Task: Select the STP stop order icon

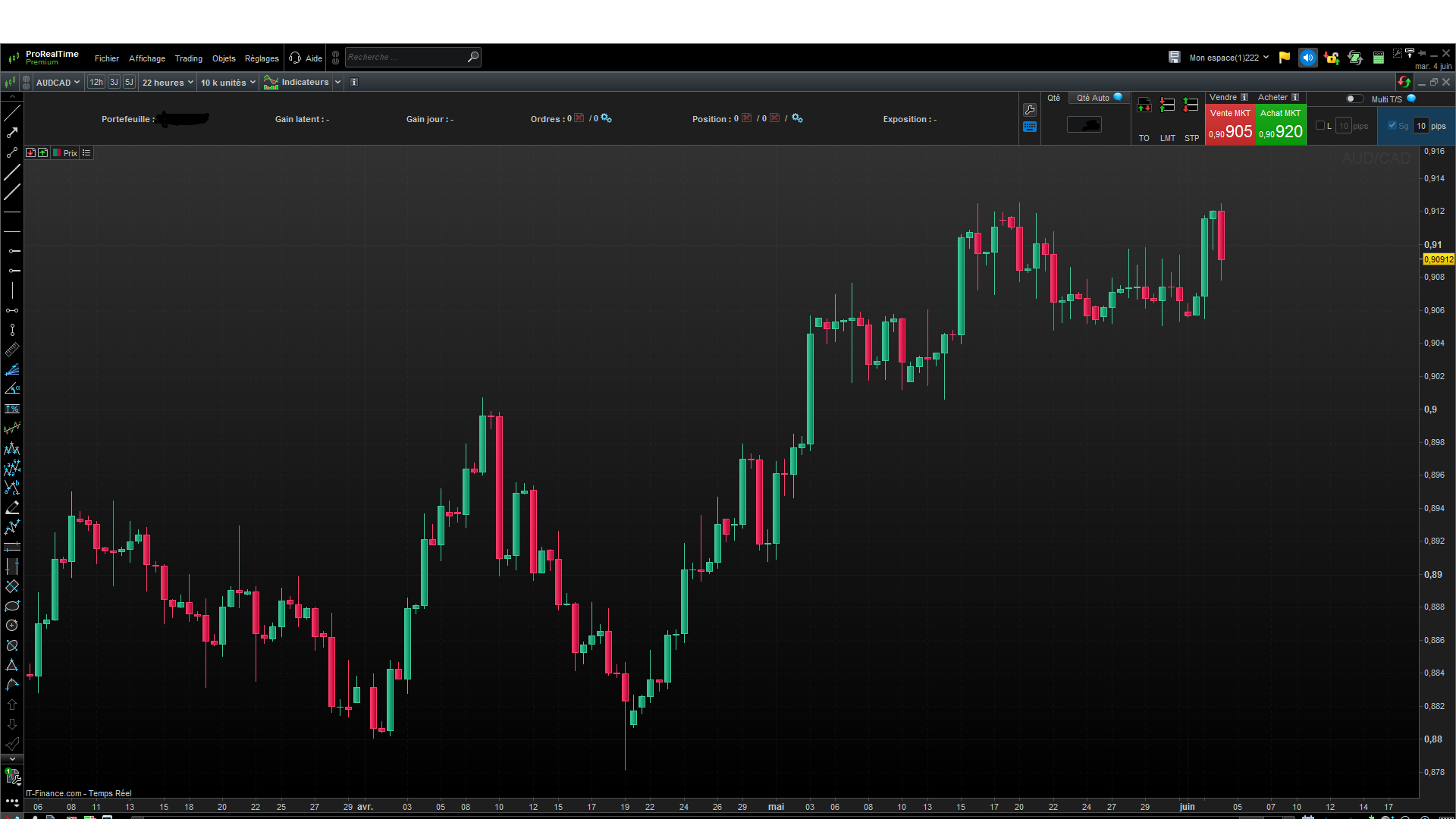Action: (1191, 105)
